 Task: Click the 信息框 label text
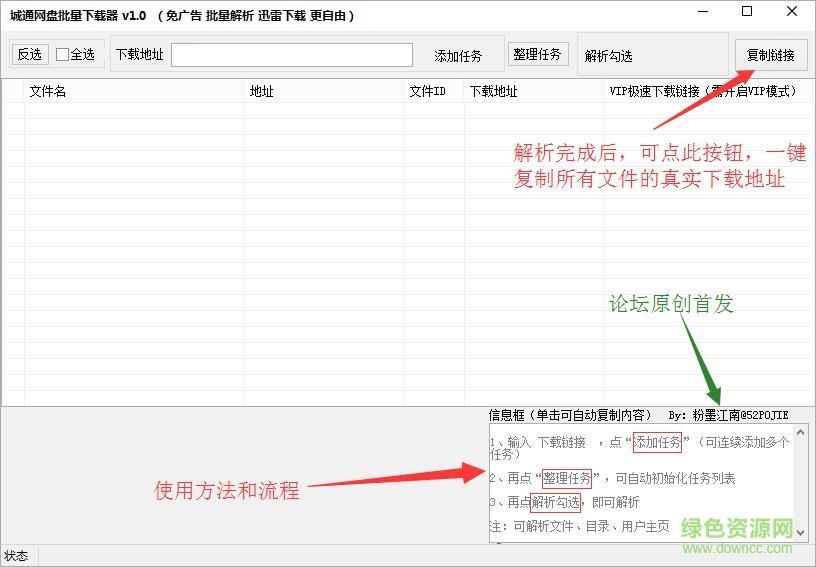point(570,415)
